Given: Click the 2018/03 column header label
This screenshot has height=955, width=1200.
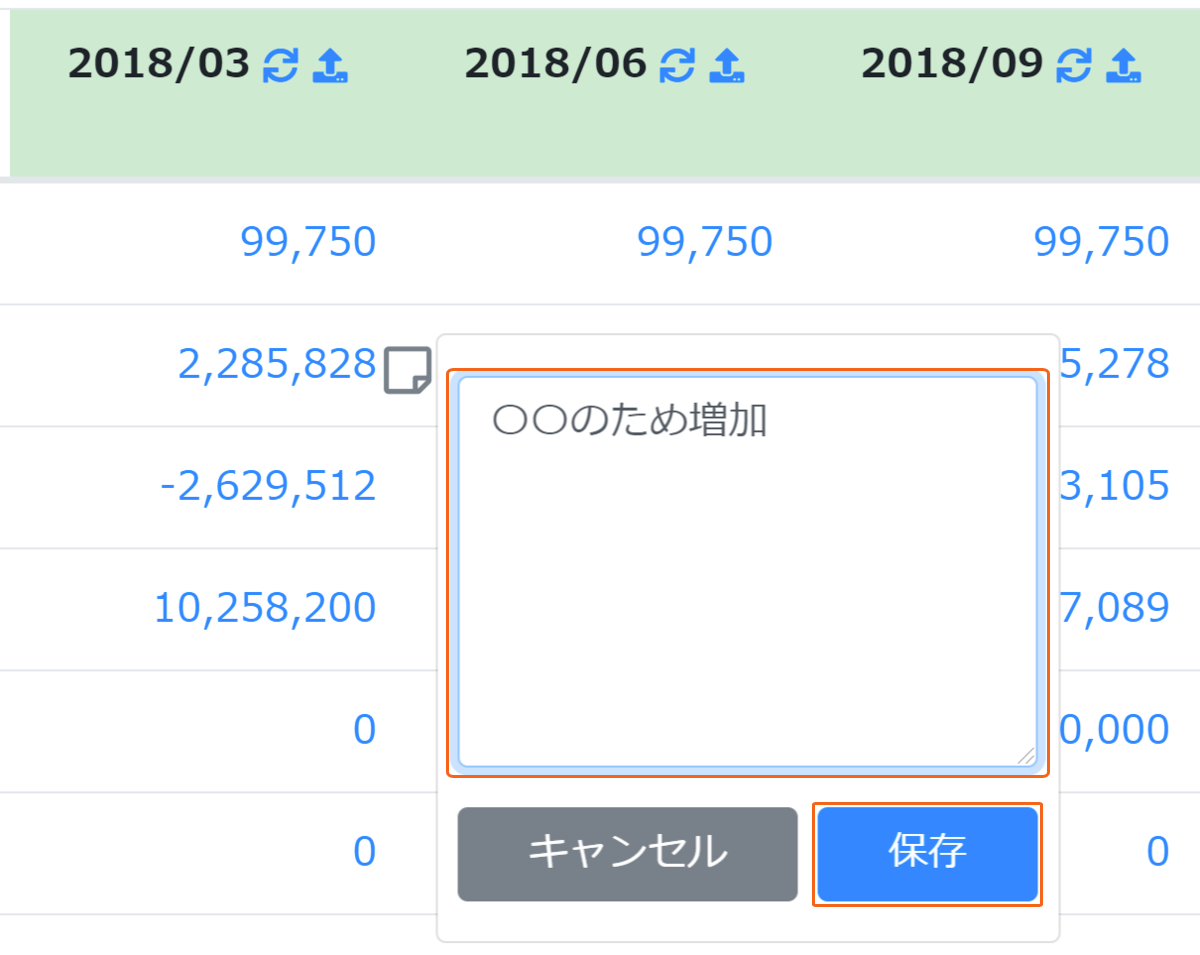Looking at the screenshot, I should [x=158, y=65].
